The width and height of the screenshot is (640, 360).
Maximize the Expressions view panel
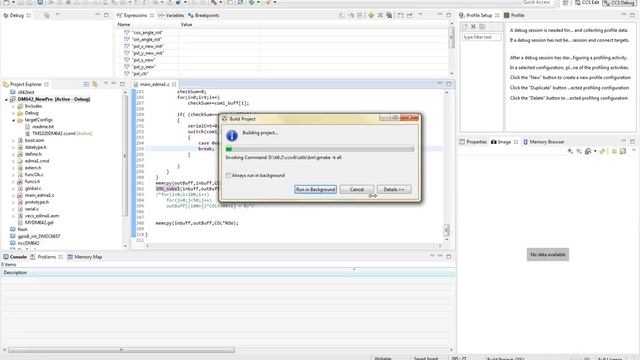449,15
